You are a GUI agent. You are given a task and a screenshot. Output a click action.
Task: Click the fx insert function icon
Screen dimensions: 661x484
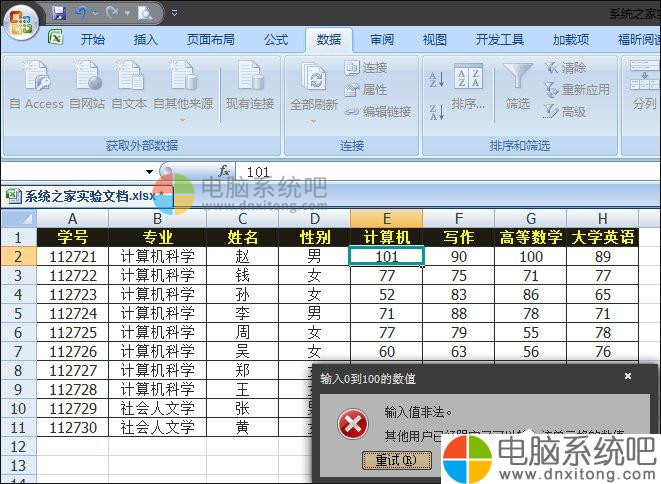click(224, 171)
